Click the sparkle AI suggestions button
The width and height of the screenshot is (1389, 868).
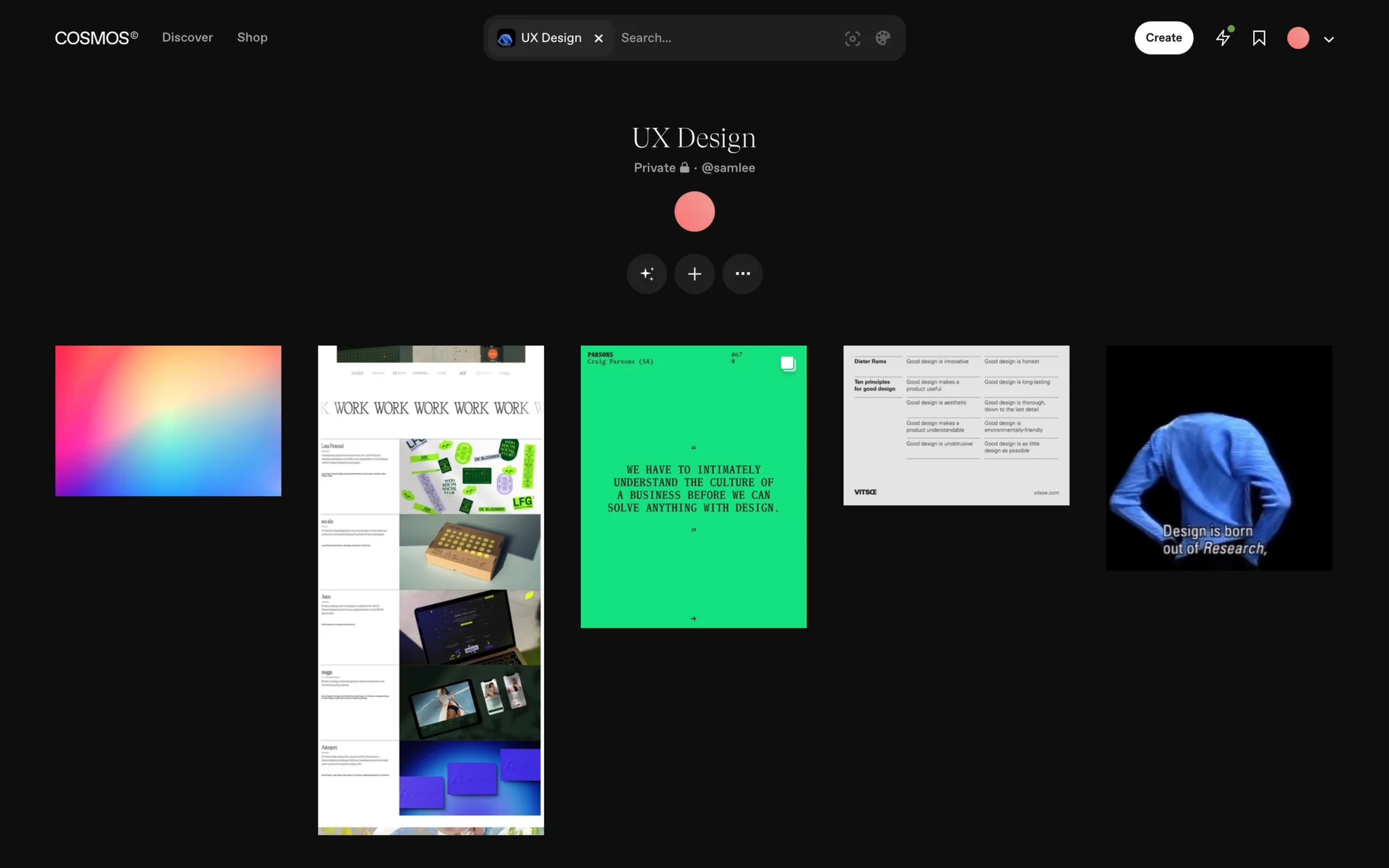coord(647,274)
